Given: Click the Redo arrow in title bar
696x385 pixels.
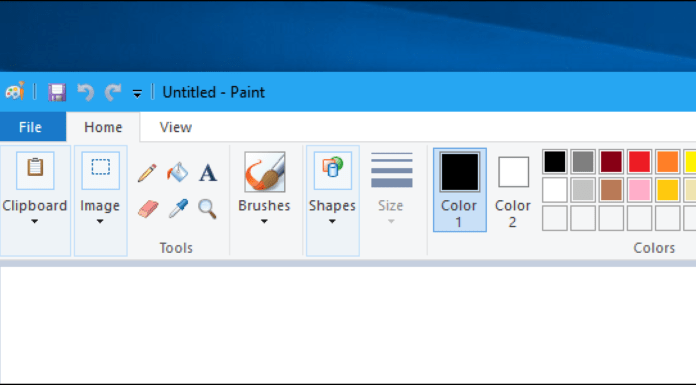Looking at the screenshot, I should [113, 92].
